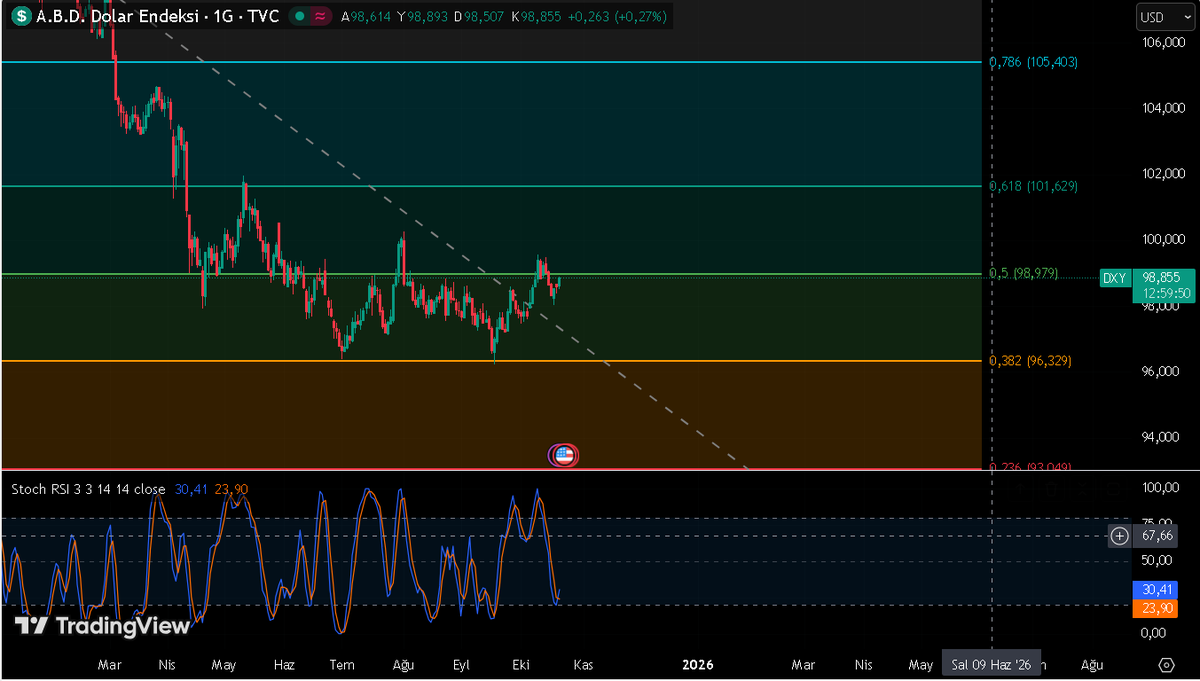1200x681 pixels.
Task: Click the green dollar symbol logo
Action: tap(20, 17)
